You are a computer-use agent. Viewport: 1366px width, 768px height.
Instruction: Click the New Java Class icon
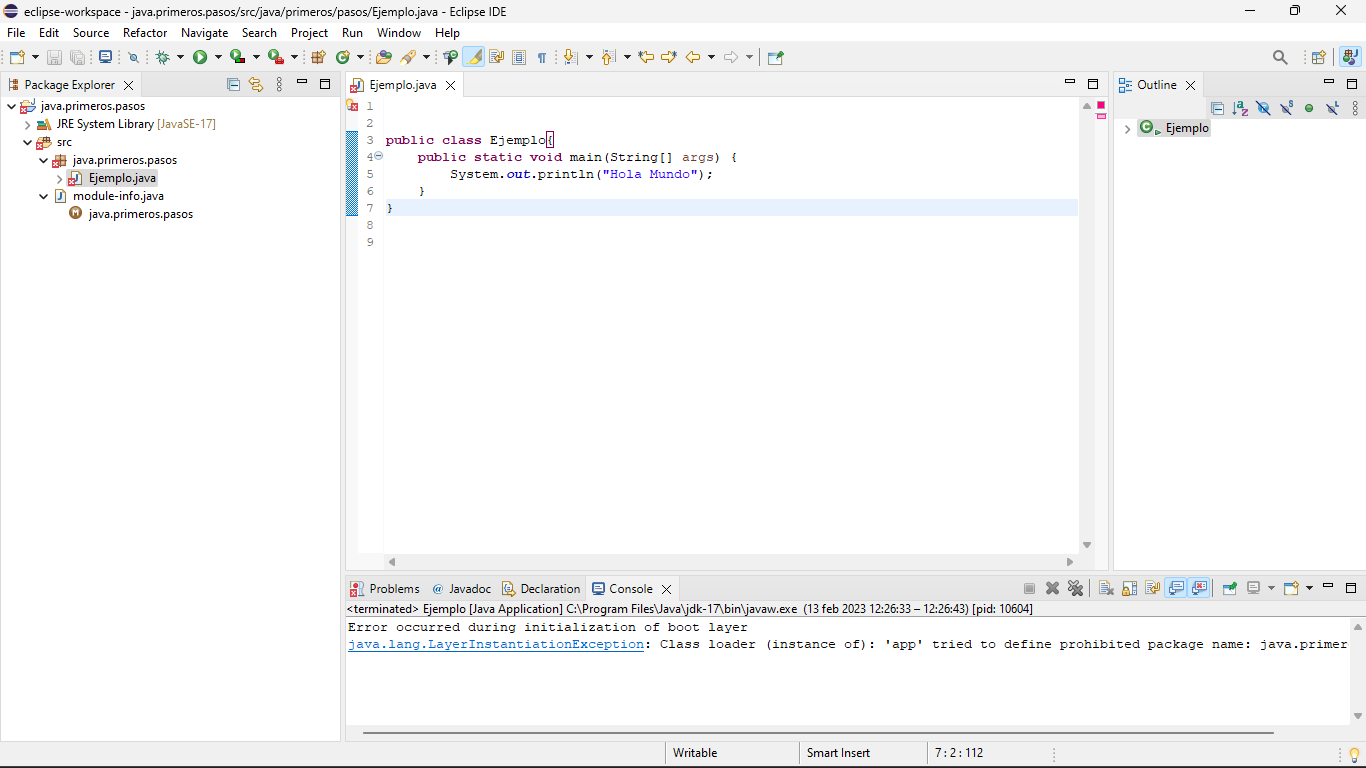click(x=343, y=58)
